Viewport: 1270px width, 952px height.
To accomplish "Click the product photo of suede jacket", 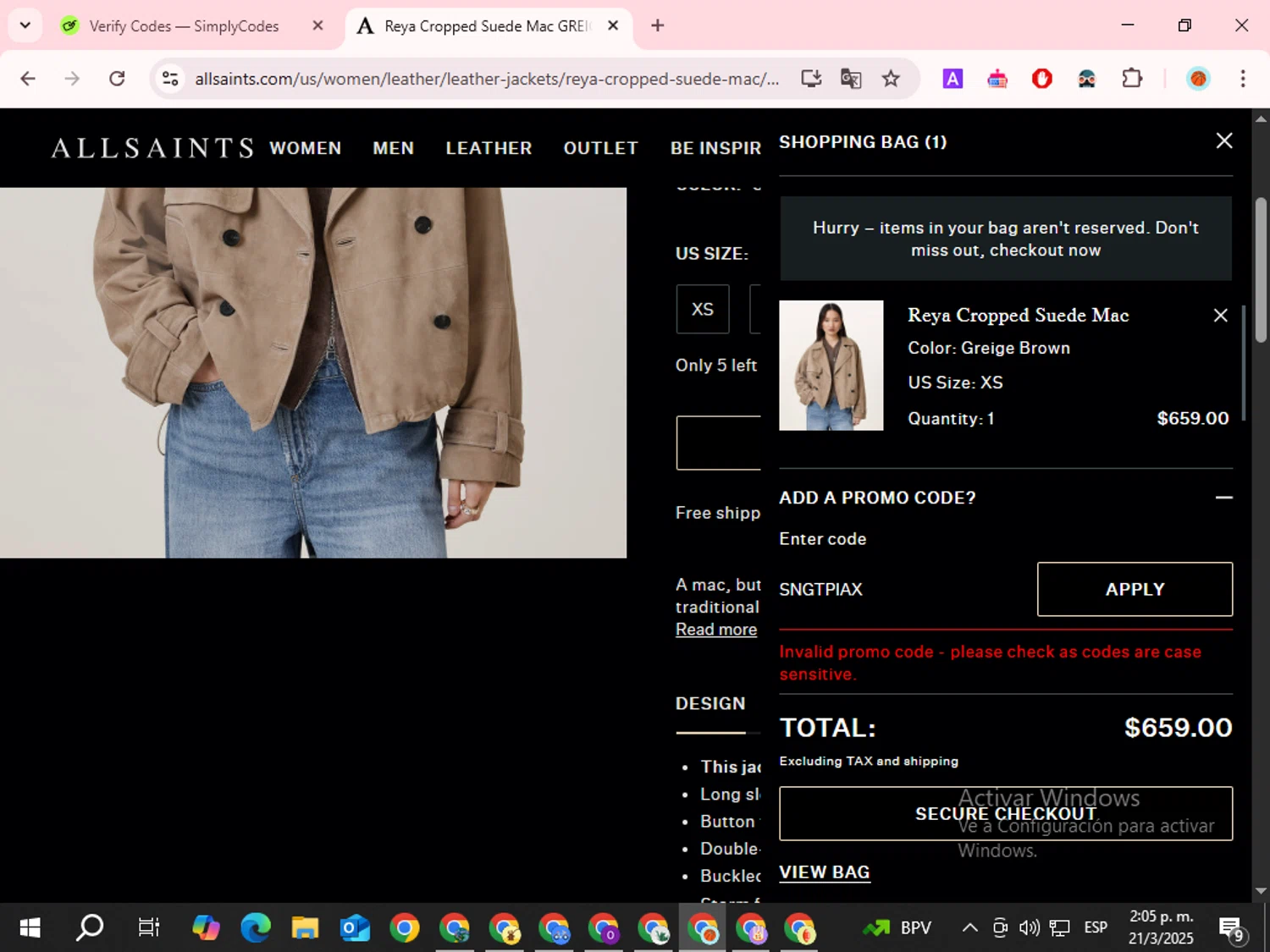I will tap(313, 372).
